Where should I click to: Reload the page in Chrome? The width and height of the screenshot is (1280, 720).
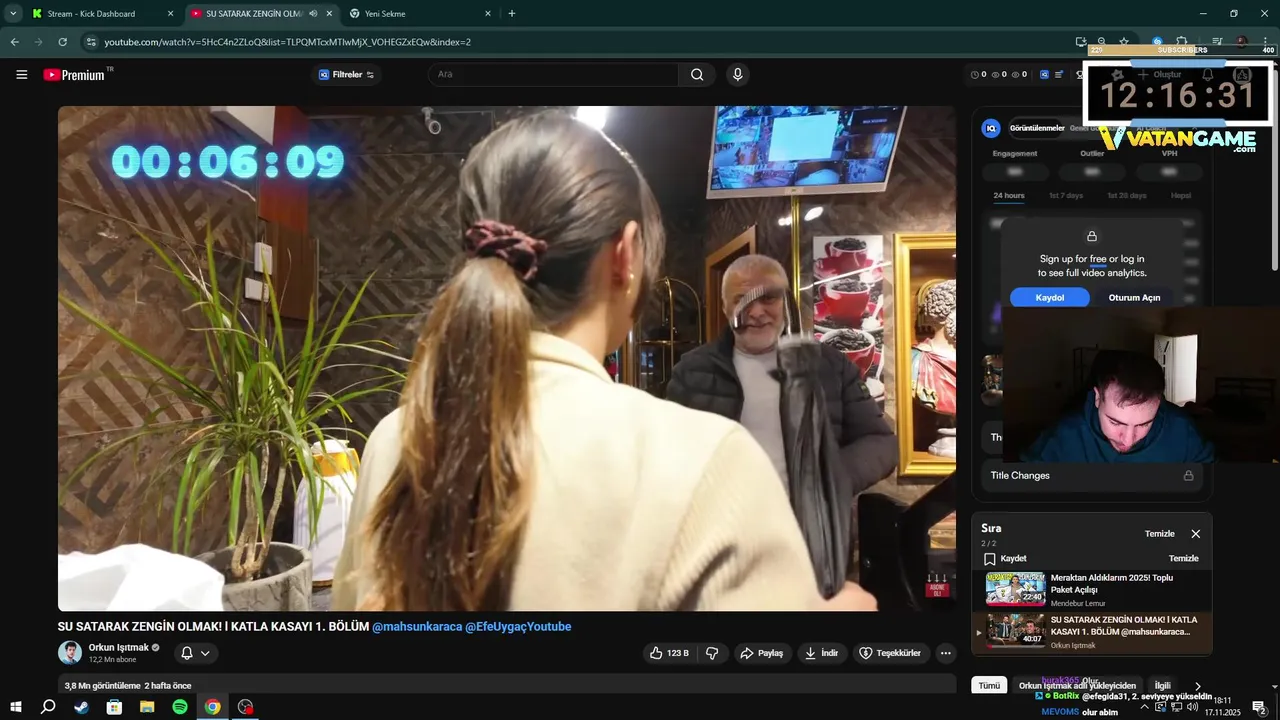point(63,42)
